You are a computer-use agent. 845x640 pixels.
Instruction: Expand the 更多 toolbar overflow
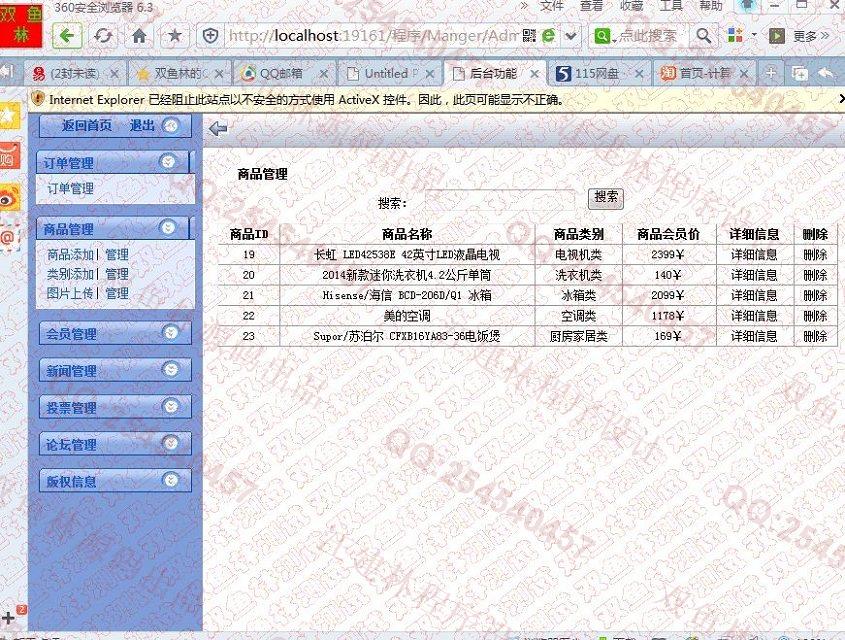coord(812,36)
